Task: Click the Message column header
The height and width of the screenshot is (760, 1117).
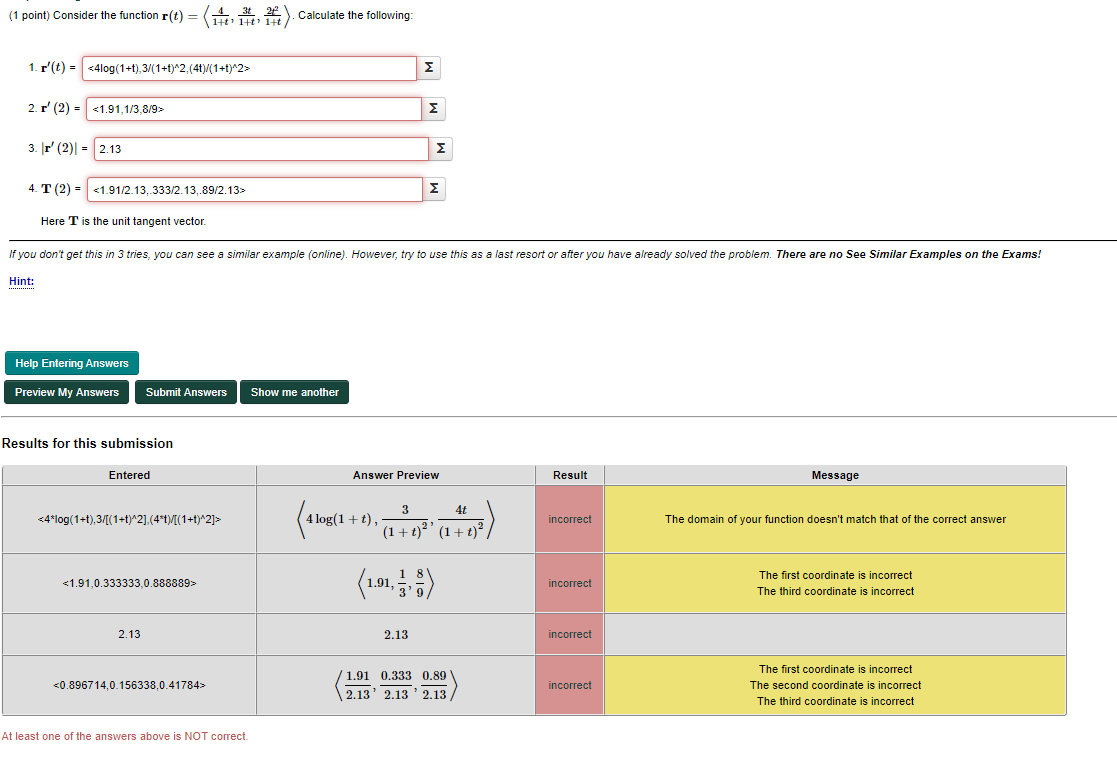Action: [x=835, y=475]
